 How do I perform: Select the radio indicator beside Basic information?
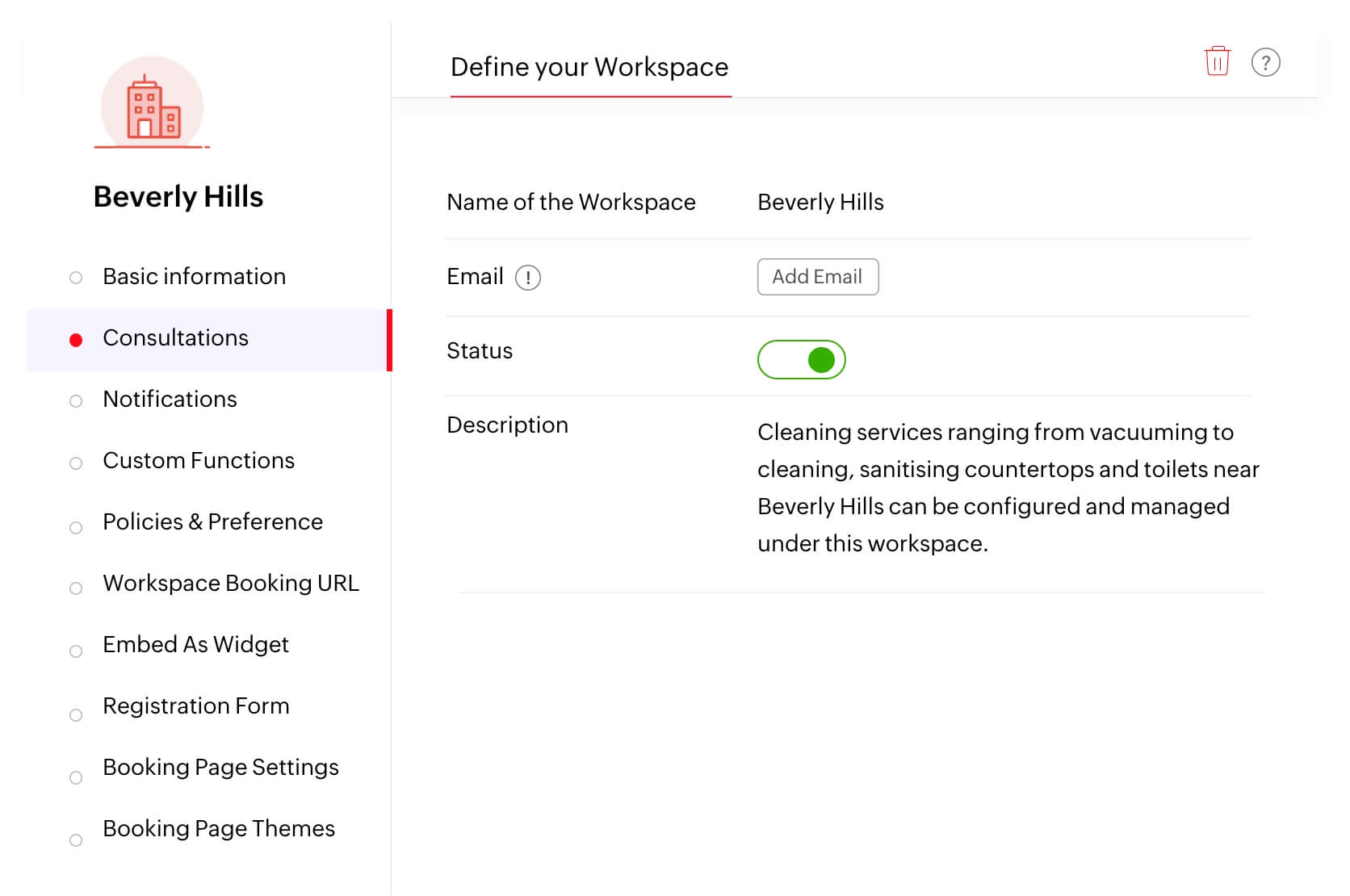point(77,277)
